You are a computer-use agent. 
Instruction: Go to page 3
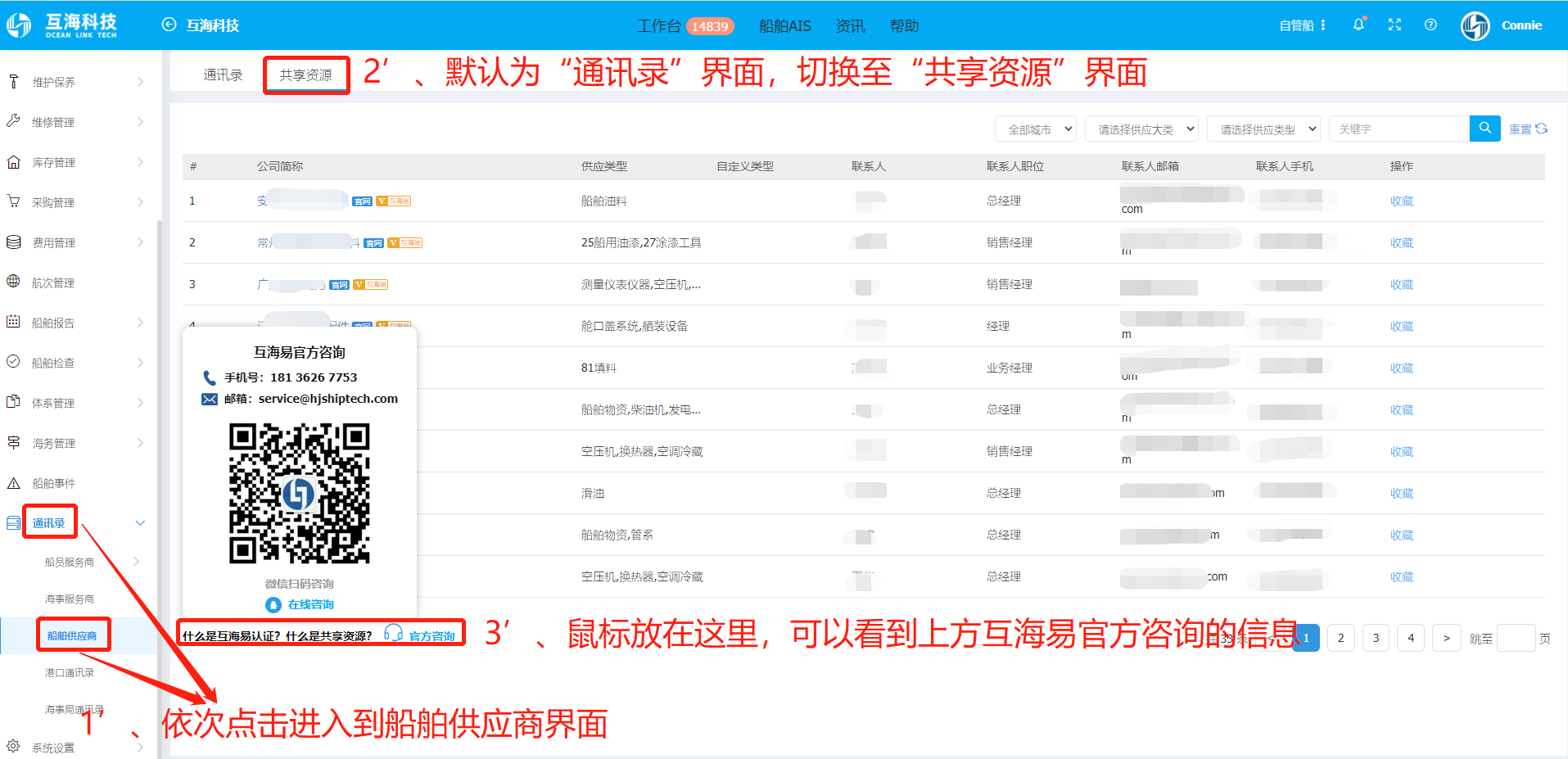click(1376, 638)
